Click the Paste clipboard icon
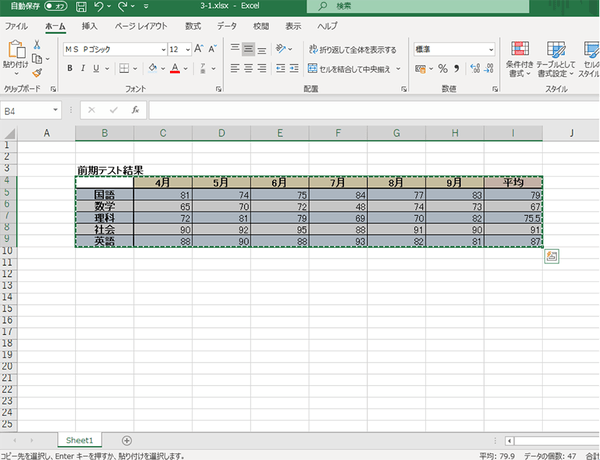 [x=15, y=50]
